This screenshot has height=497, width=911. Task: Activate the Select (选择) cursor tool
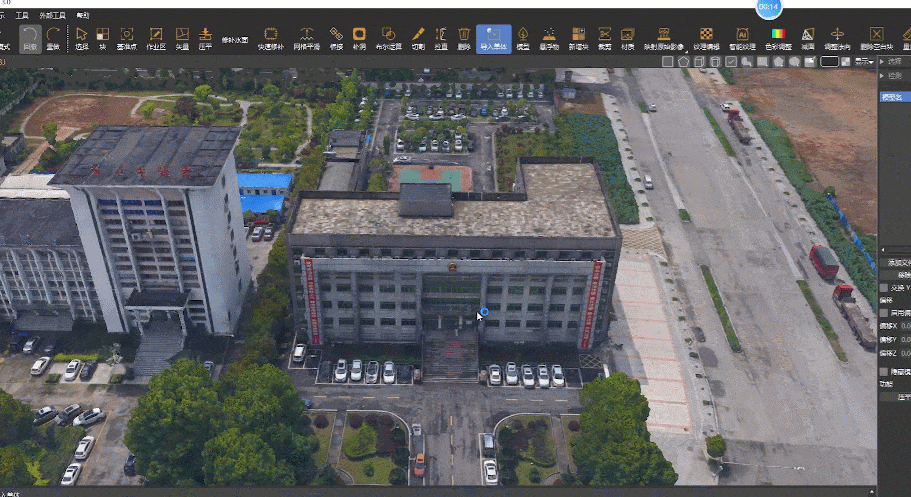pos(81,38)
